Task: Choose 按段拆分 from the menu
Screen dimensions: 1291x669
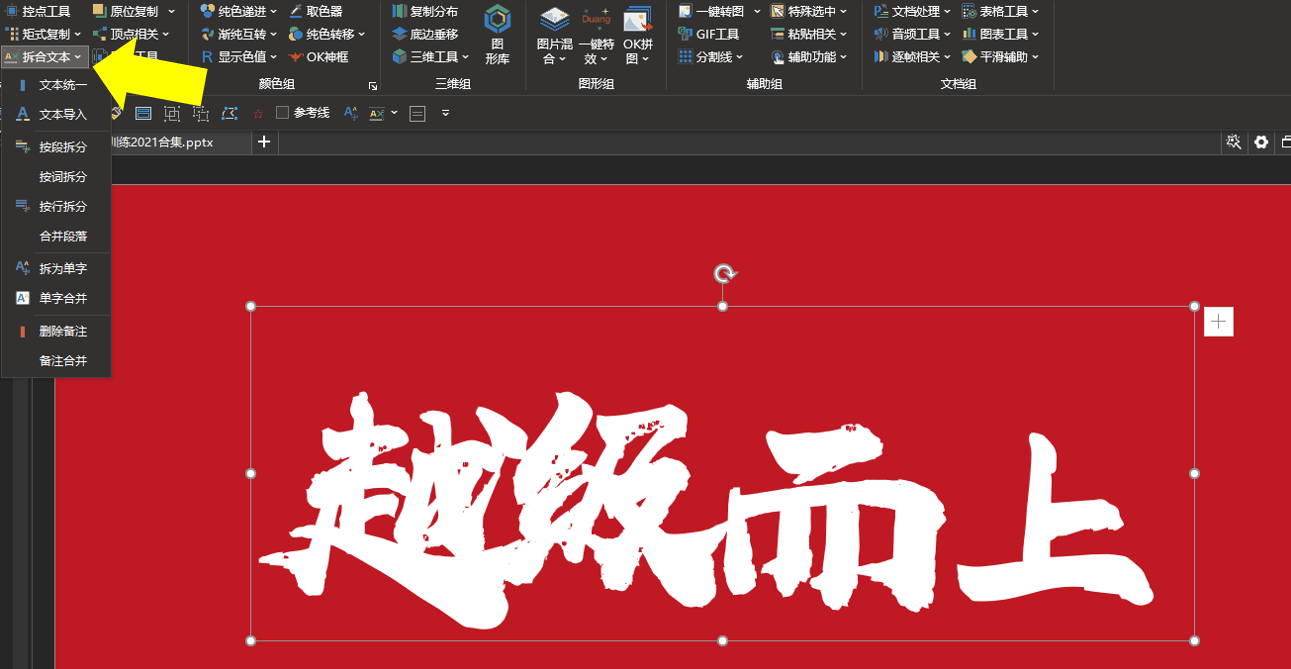Action: 56,147
